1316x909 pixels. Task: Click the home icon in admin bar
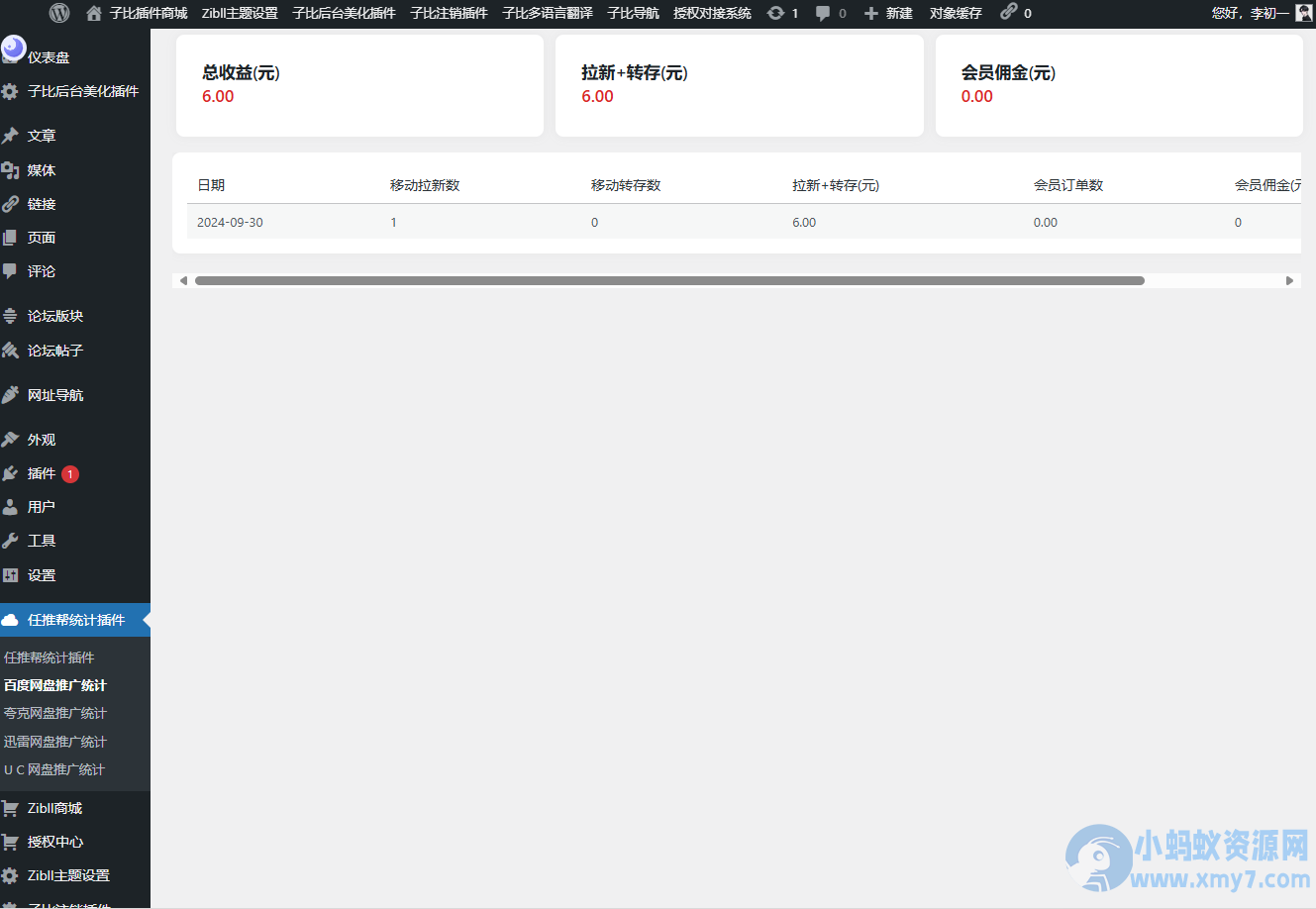coord(94,13)
